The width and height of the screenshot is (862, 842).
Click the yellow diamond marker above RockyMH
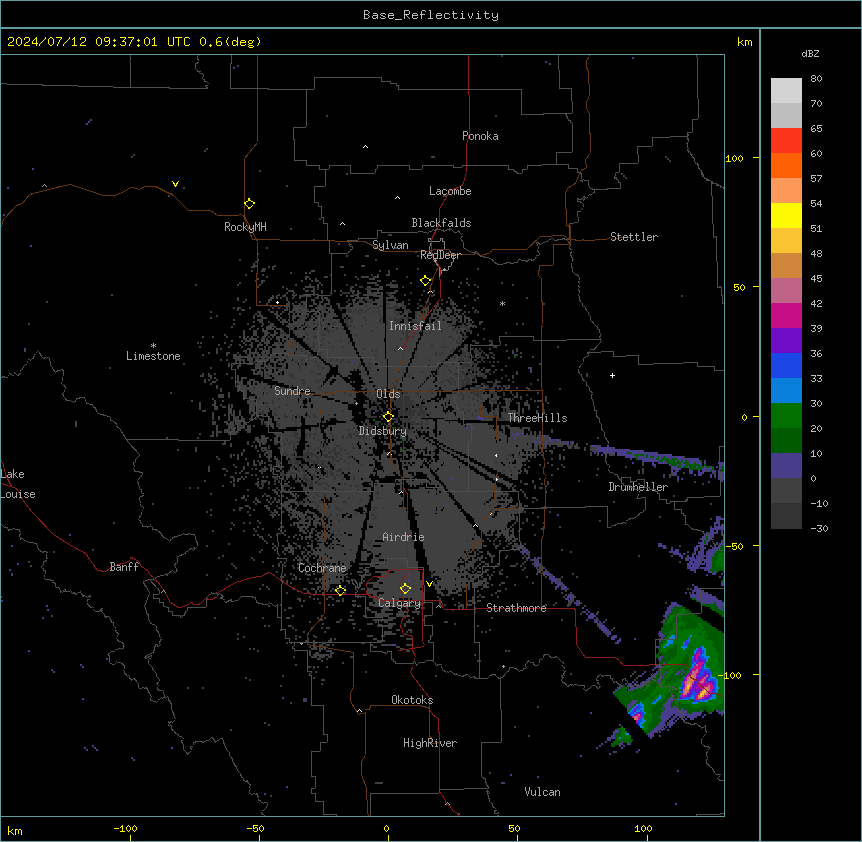249,204
